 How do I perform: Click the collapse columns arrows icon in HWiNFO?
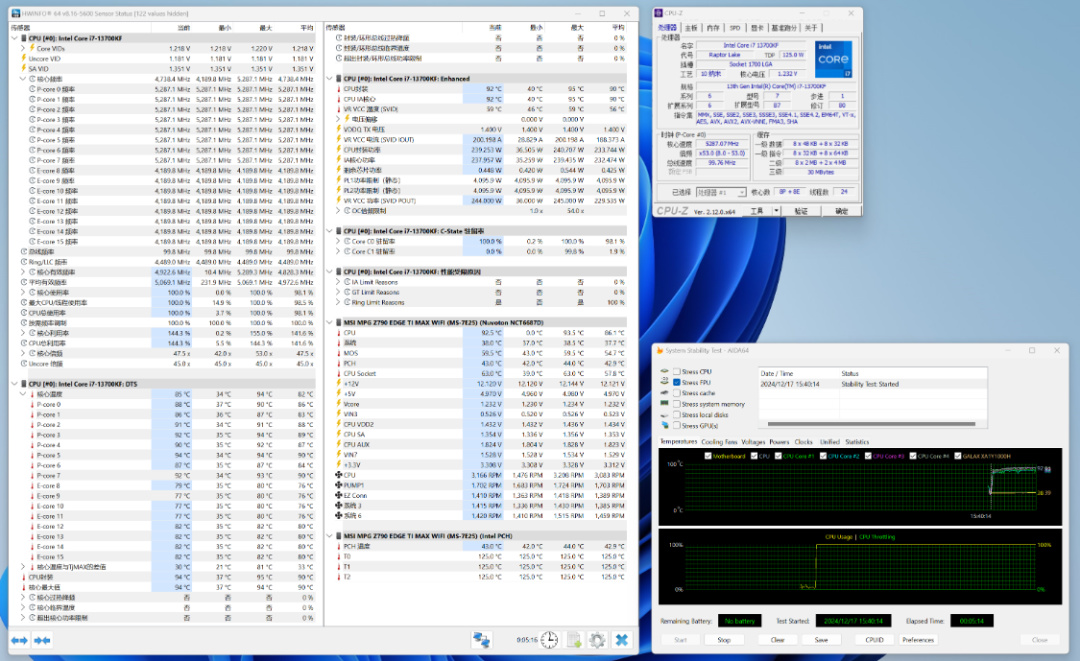[42, 640]
